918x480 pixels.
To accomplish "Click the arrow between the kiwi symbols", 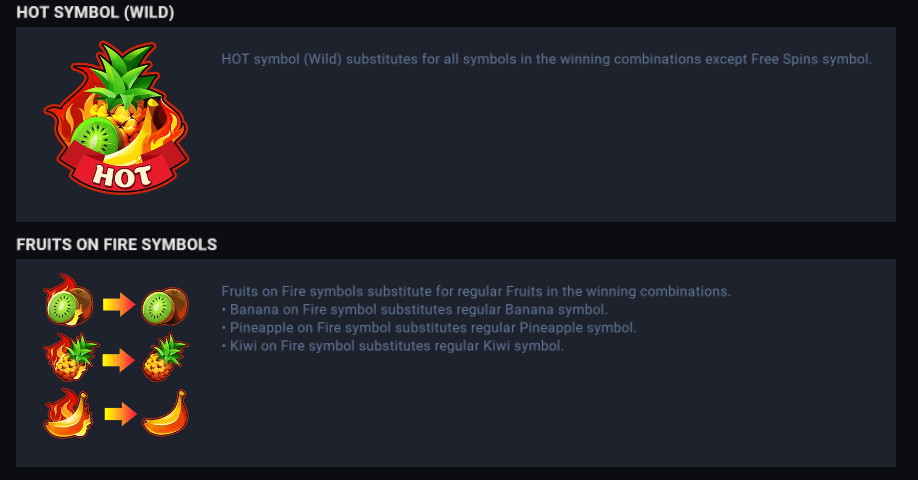I will pos(118,306).
